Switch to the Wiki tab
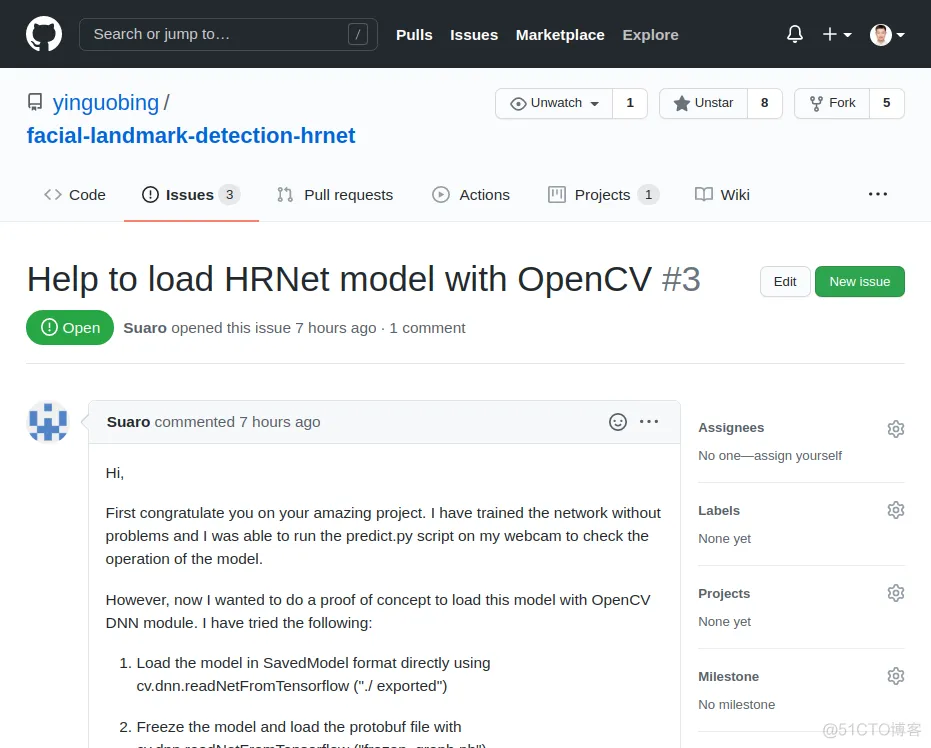This screenshot has width=931, height=748. (x=722, y=195)
